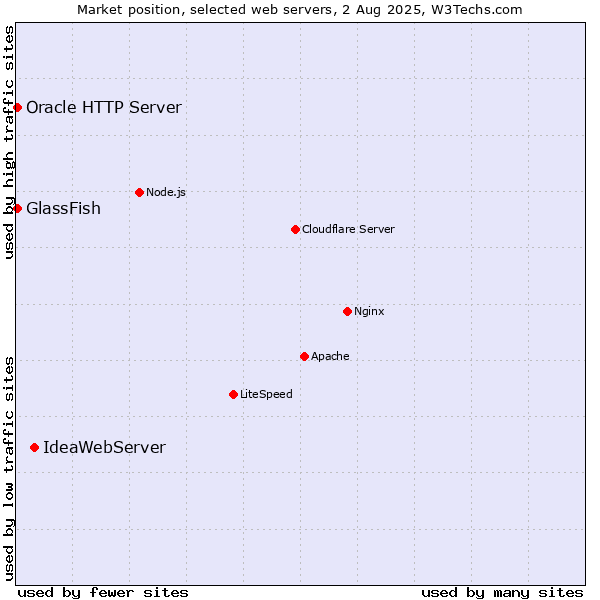The width and height of the screenshot is (600, 600).
Task: Click the IdeaWebServer red data point
Action: tap(34, 448)
